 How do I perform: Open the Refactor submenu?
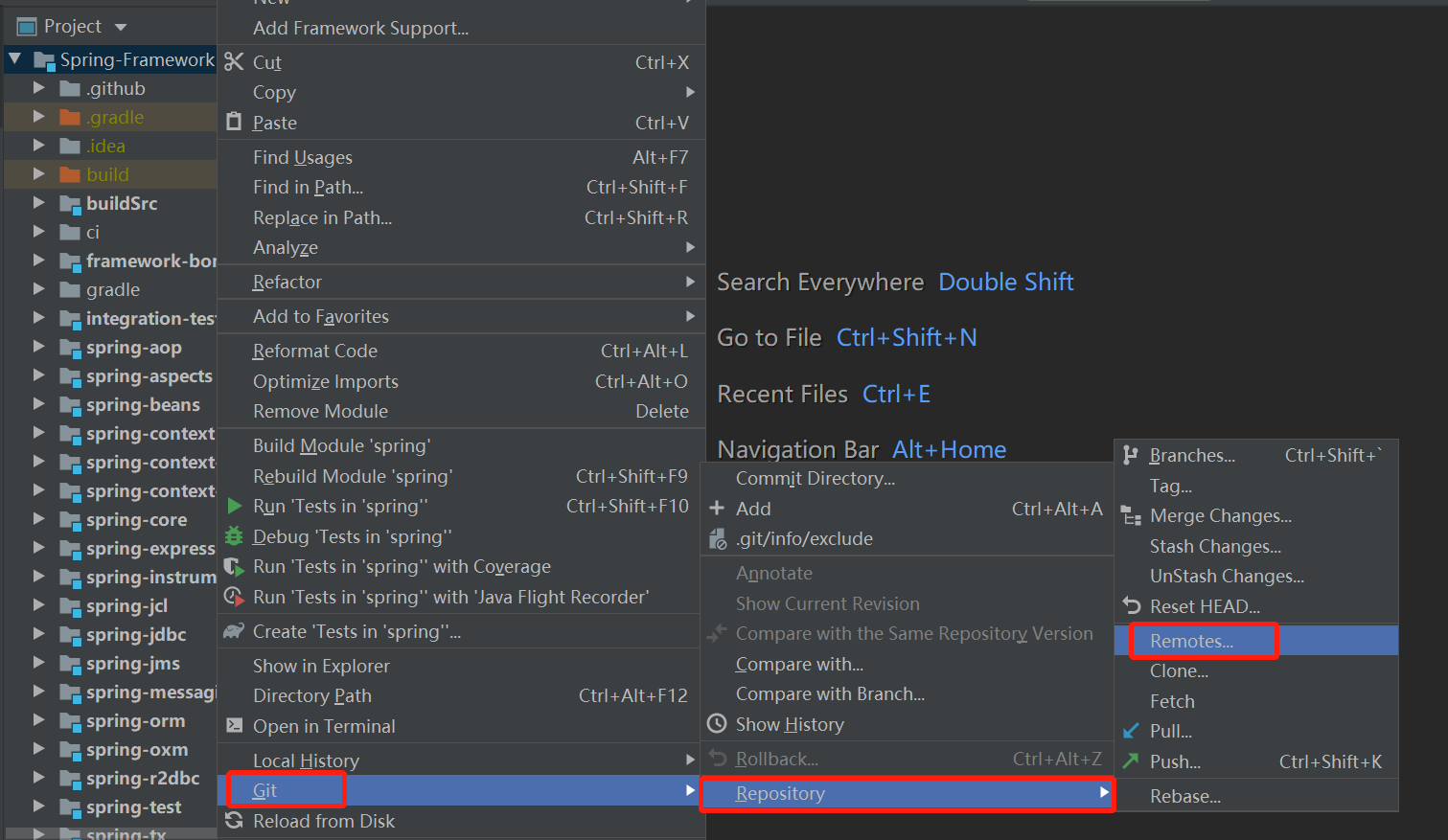pos(461,282)
